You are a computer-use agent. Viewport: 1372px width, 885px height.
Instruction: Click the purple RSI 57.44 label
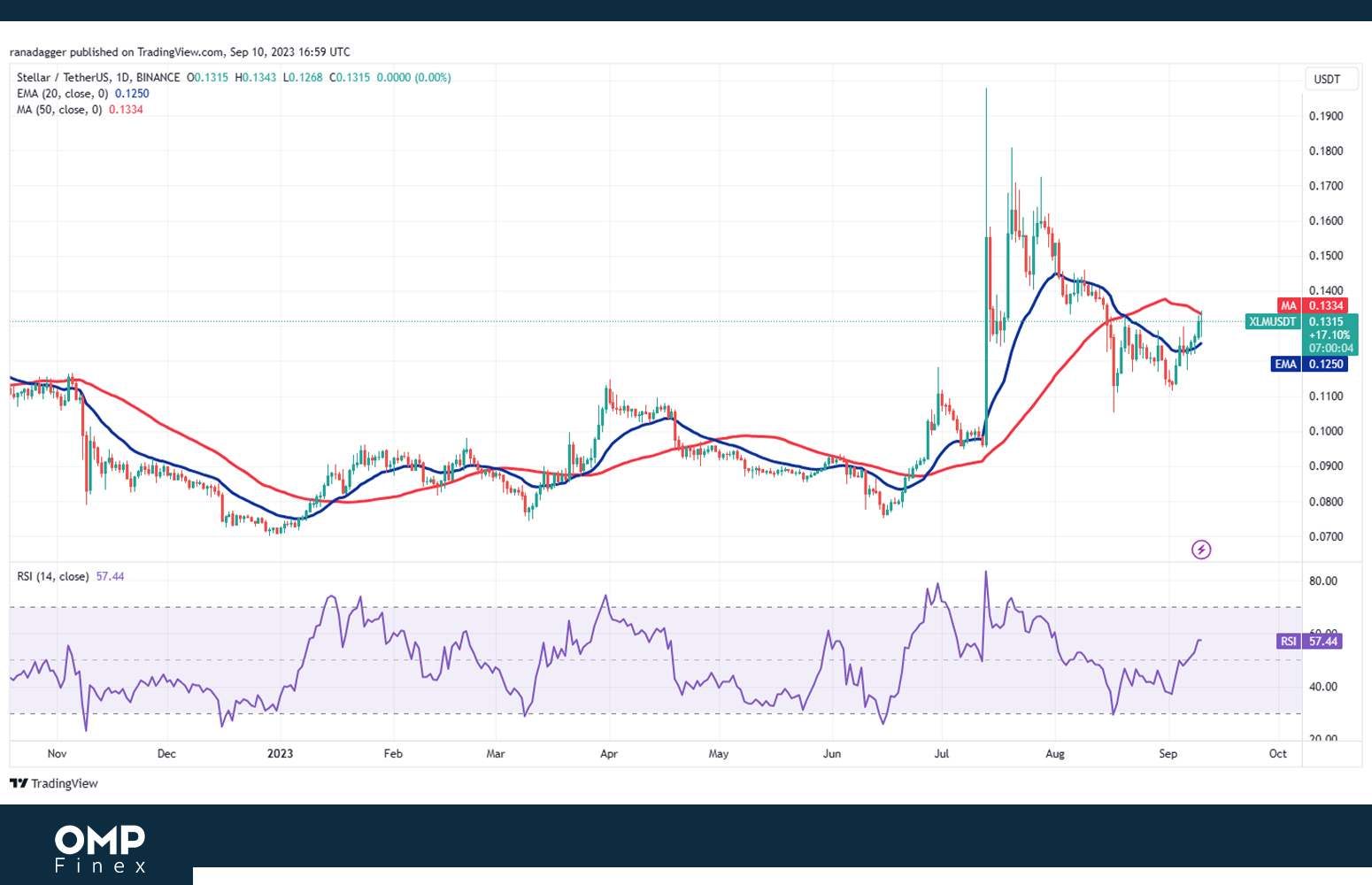click(x=1310, y=641)
